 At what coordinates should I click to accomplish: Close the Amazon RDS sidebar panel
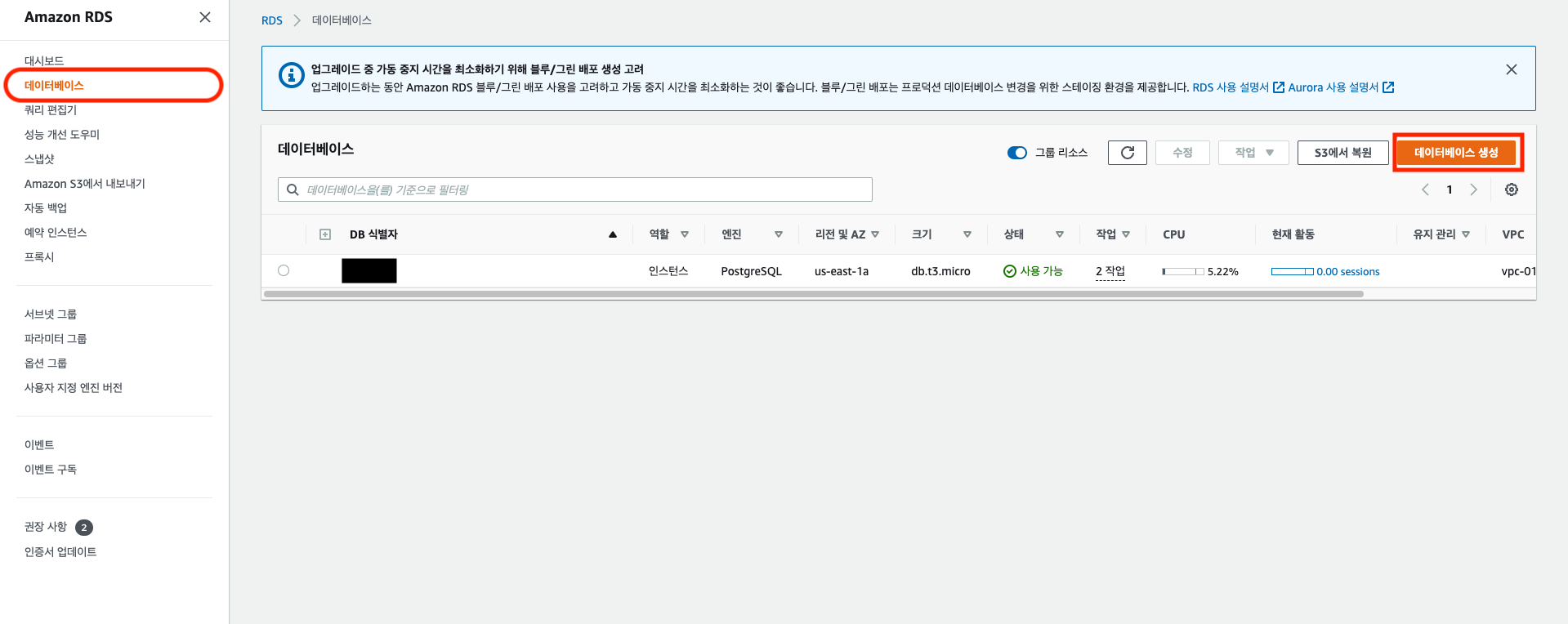(x=205, y=17)
